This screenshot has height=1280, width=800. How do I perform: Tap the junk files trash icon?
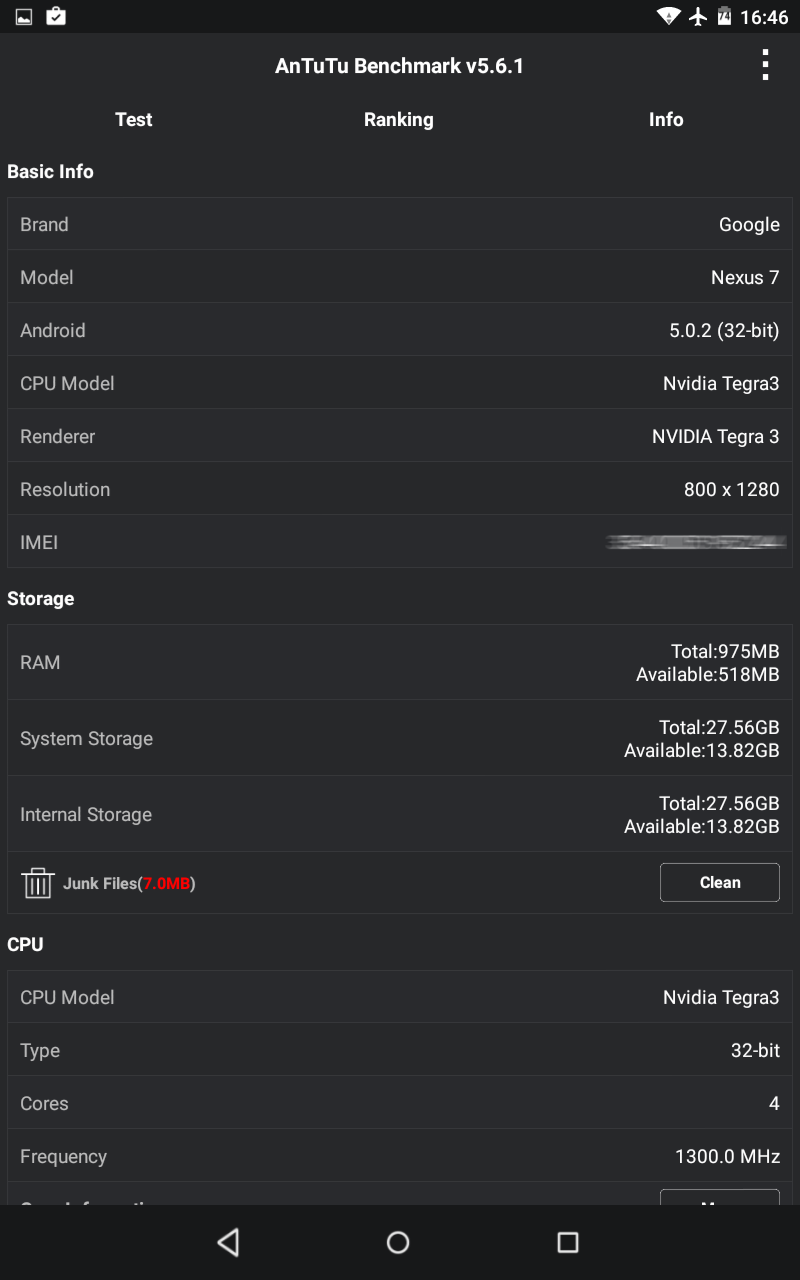coord(38,883)
